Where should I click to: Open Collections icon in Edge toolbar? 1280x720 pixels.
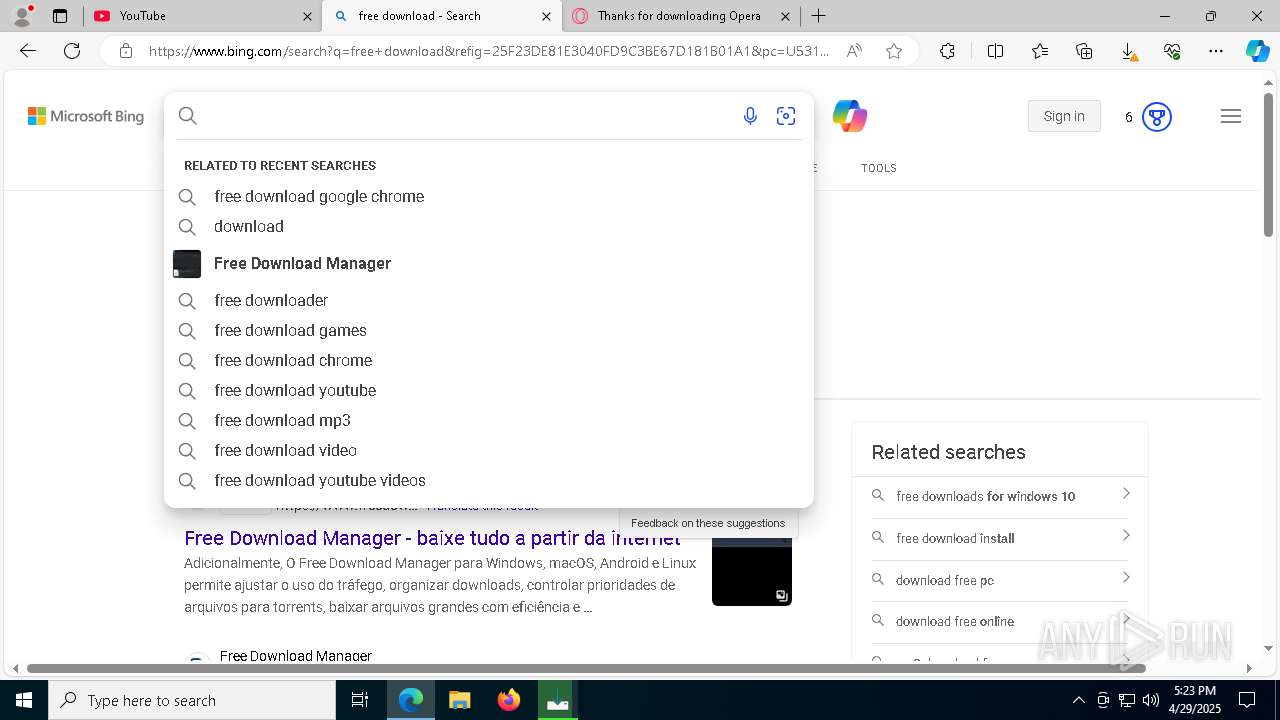click(1084, 51)
